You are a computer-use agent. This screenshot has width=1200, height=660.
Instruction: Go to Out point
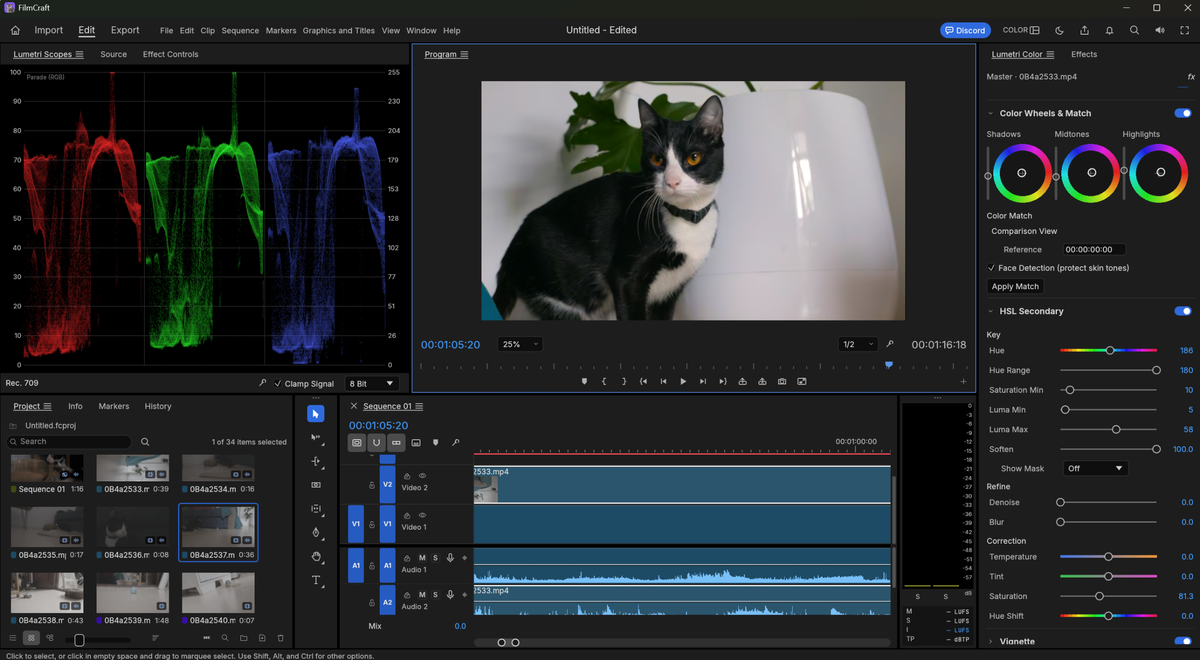click(723, 381)
